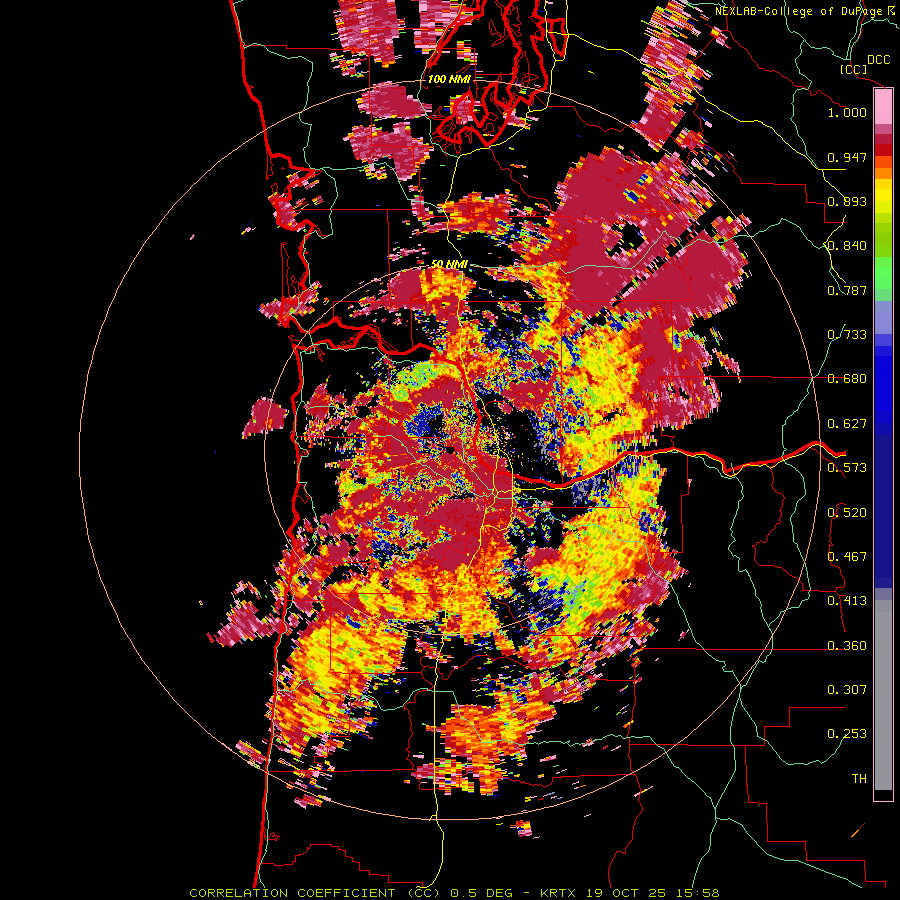Select the 0.893 scale value
The height and width of the screenshot is (900, 900).
click(847, 201)
